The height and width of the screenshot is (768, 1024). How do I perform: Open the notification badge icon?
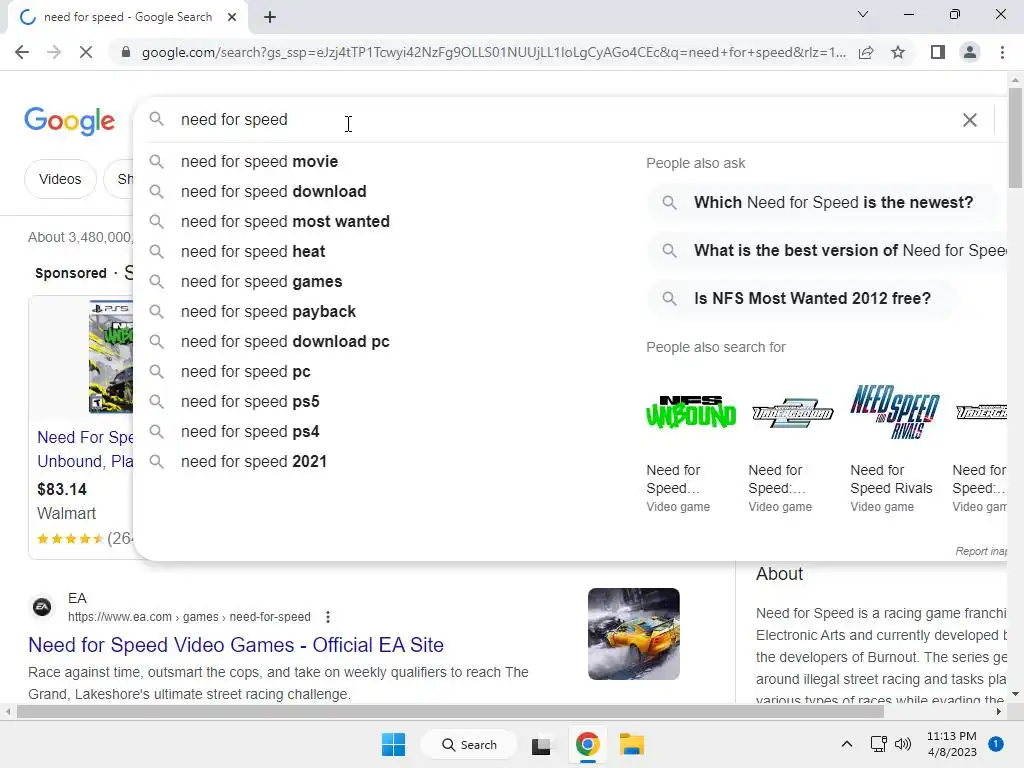pos(996,744)
